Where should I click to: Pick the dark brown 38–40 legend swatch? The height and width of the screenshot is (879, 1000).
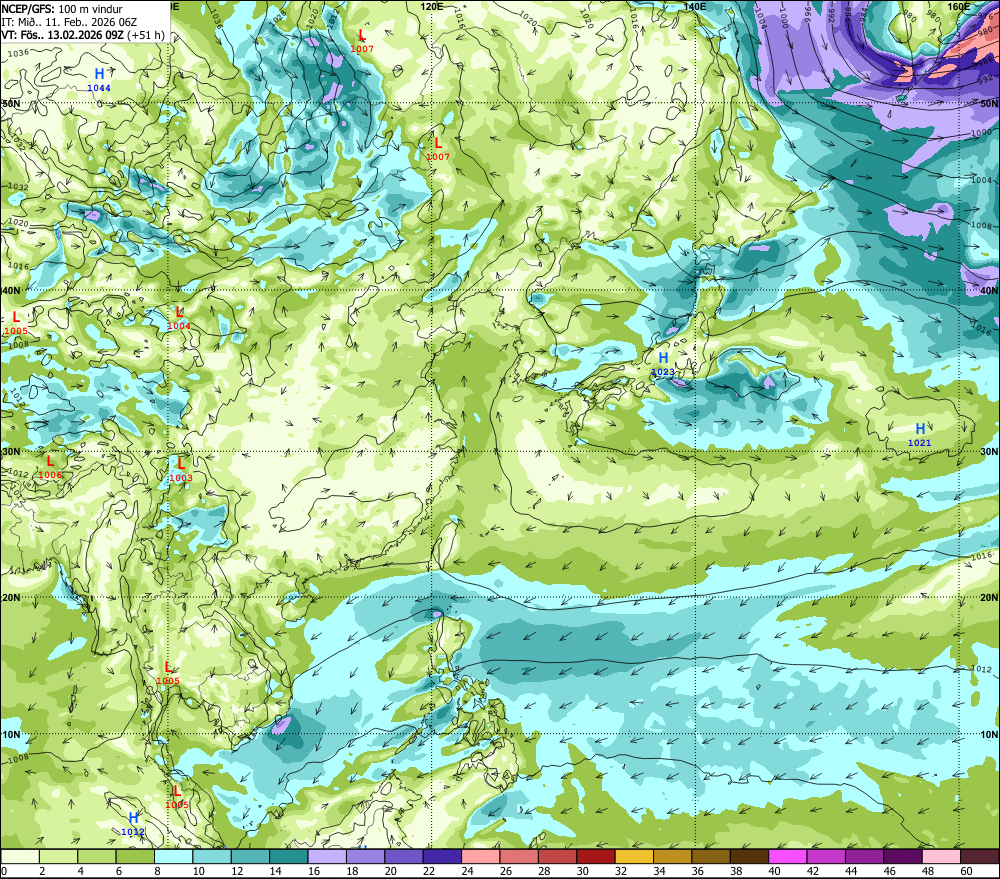pyautogui.click(x=749, y=856)
